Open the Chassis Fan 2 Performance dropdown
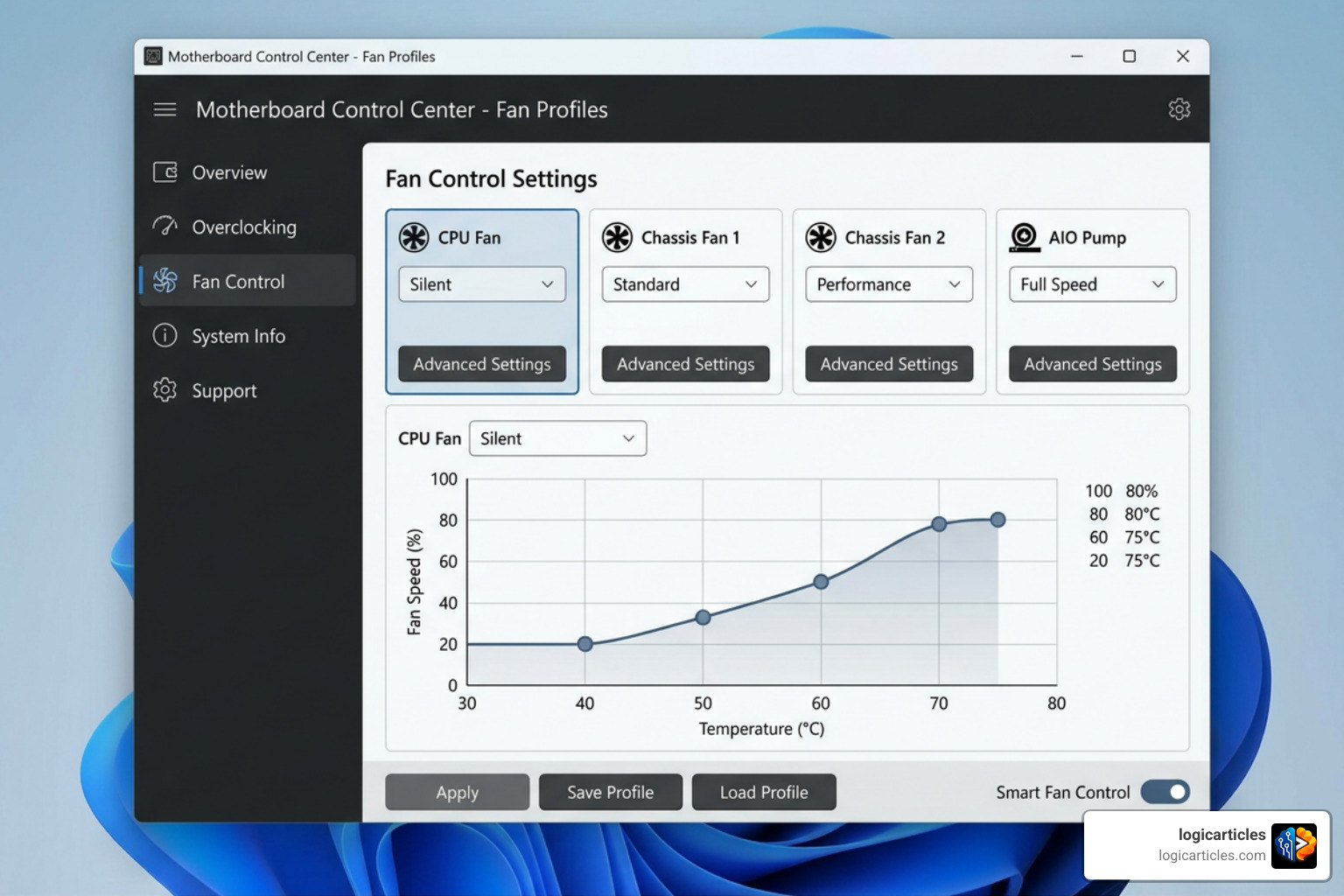The image size is (1344, 896). (889, 284)
